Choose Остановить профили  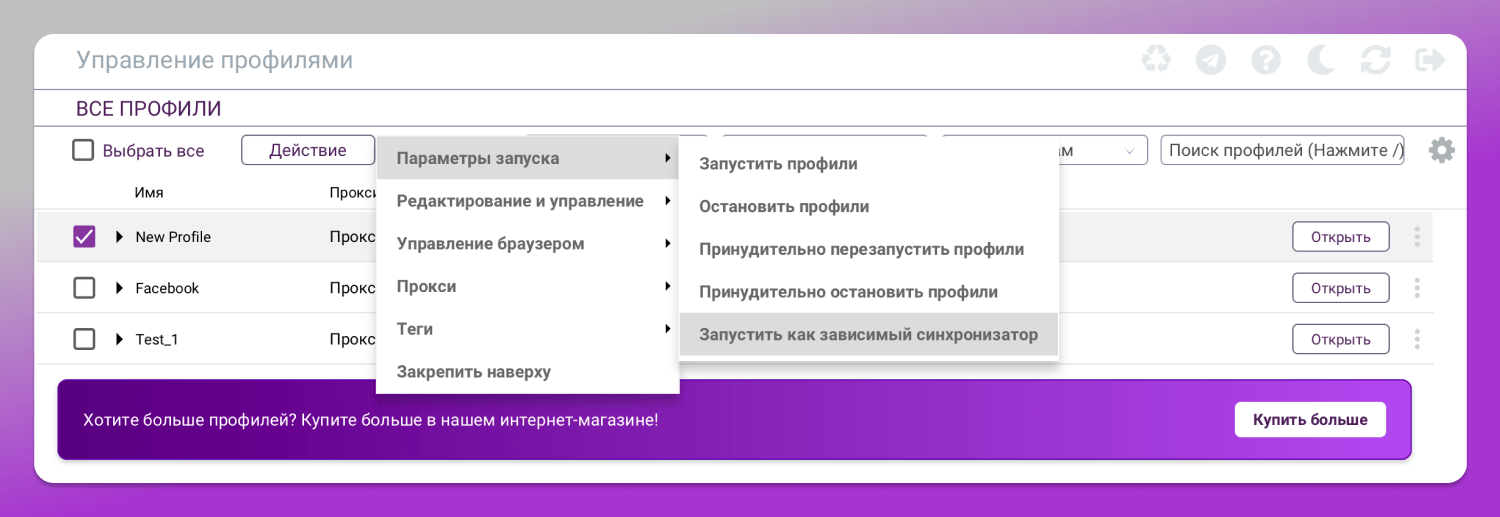(869, 206)
